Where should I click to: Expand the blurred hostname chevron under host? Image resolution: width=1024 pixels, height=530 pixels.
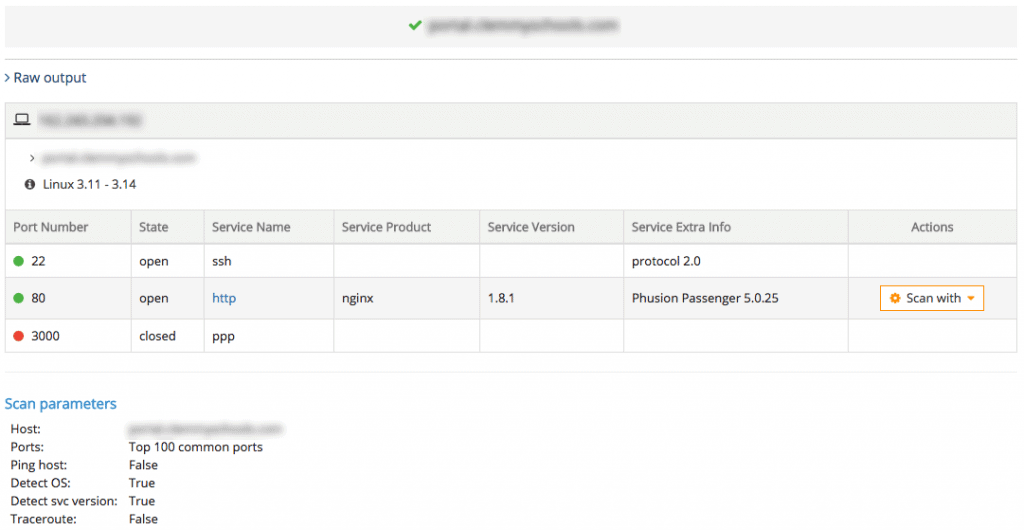click(x=32, y=158)
